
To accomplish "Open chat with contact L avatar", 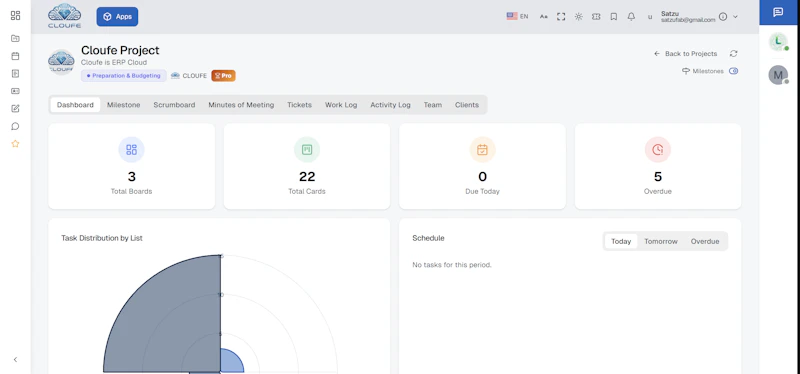I will click(x=778, y=42).
